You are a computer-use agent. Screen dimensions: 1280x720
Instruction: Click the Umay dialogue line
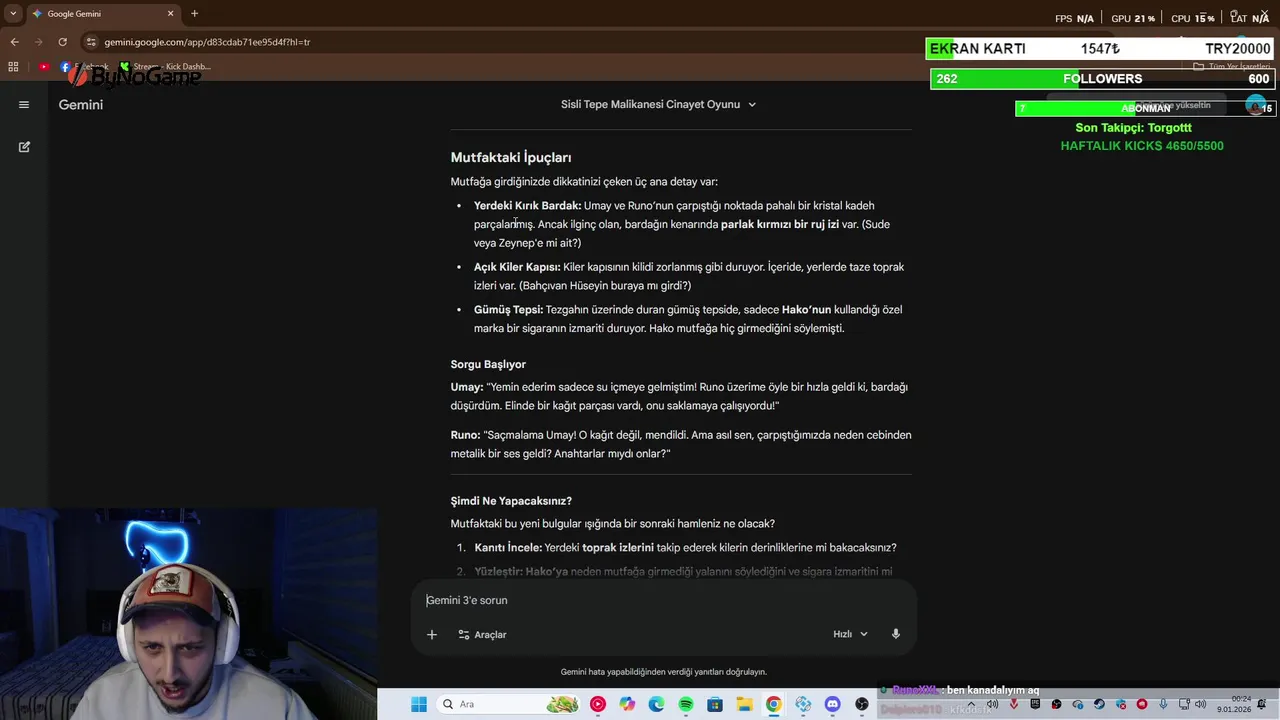[x=679, y=396]
